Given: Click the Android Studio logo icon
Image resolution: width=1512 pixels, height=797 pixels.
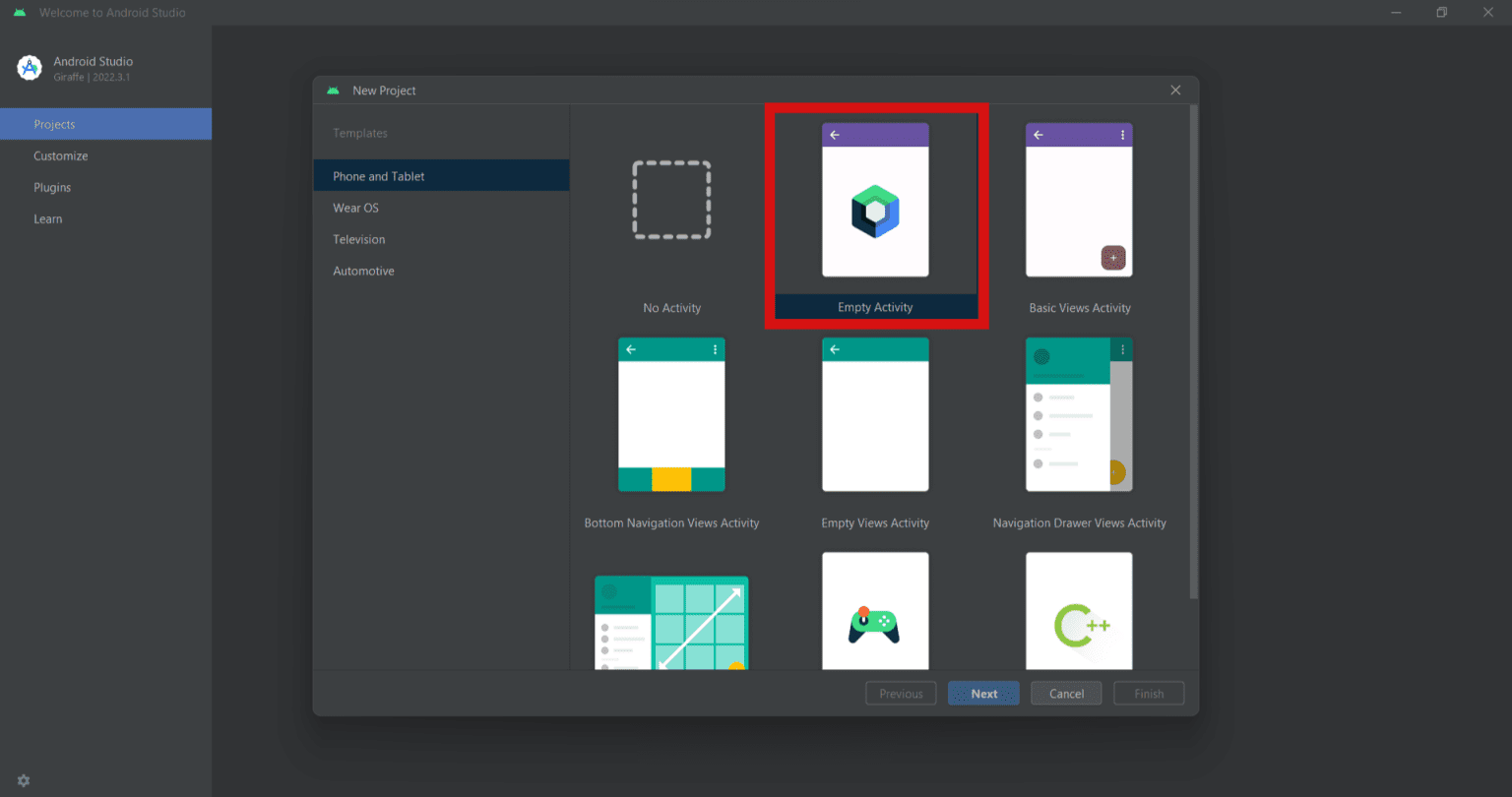Looking at the screenshot, I should 29,68.
